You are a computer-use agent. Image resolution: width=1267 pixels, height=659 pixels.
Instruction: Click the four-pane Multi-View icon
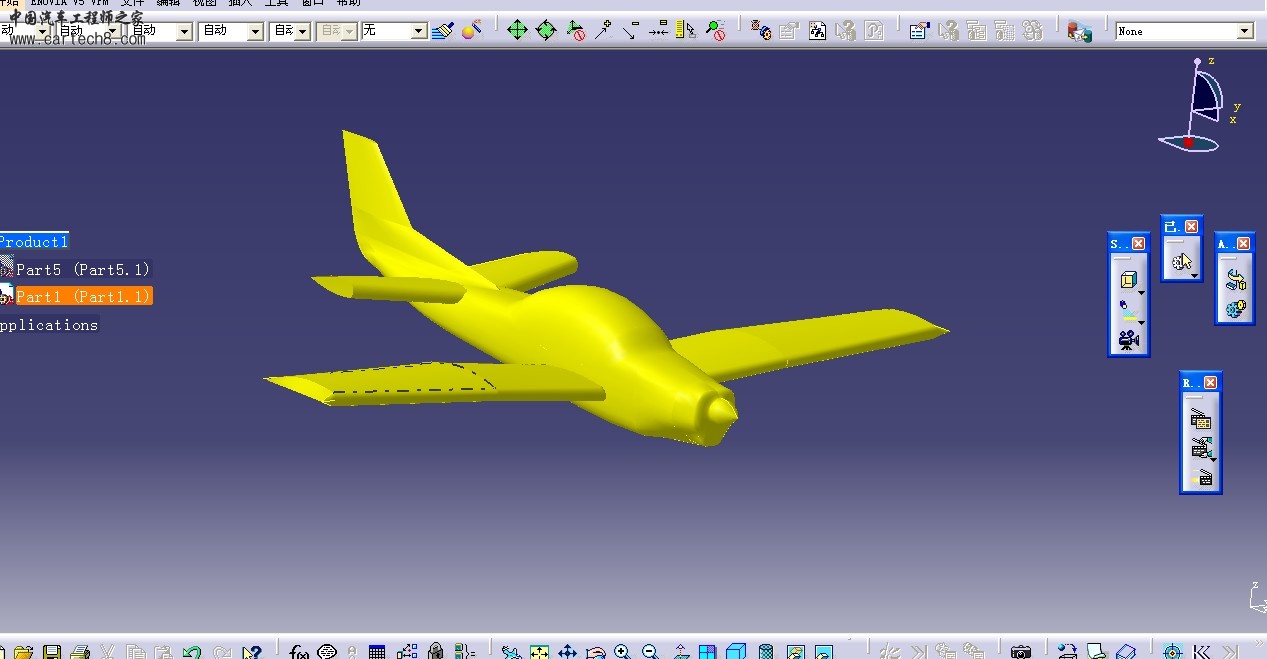click(x=708, y=652)
